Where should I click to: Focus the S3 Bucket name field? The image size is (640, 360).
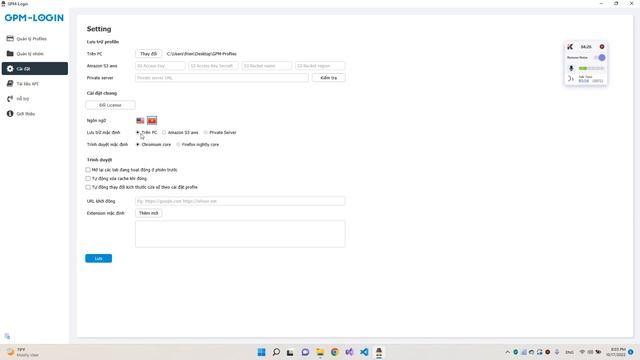(x=267, y=66)
